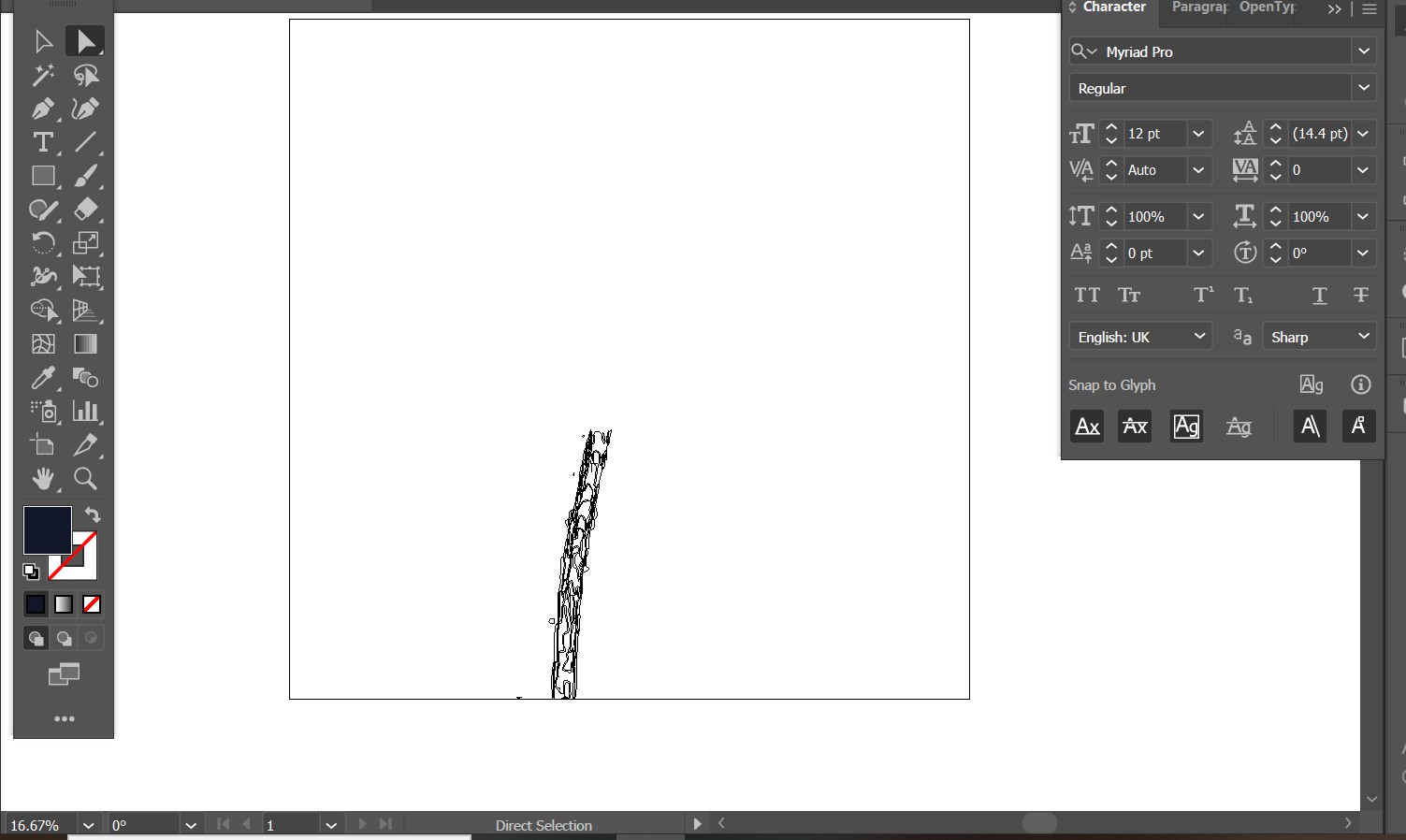This screenshot has width=1406, height=840.
Task: Select the Rectangle tool
Action: (x=43, y=176)
